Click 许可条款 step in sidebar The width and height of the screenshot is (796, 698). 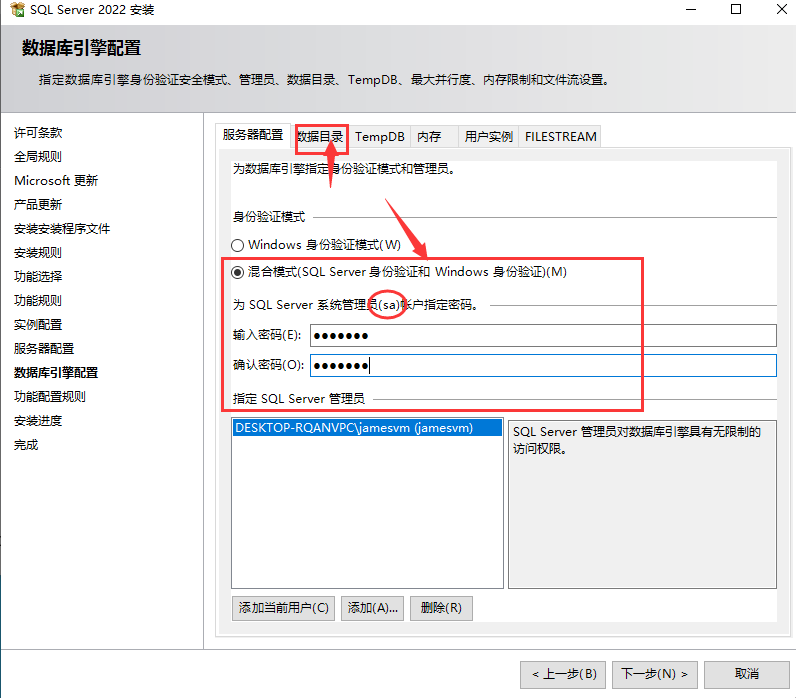pyautogui.click(x=38, y=133)
